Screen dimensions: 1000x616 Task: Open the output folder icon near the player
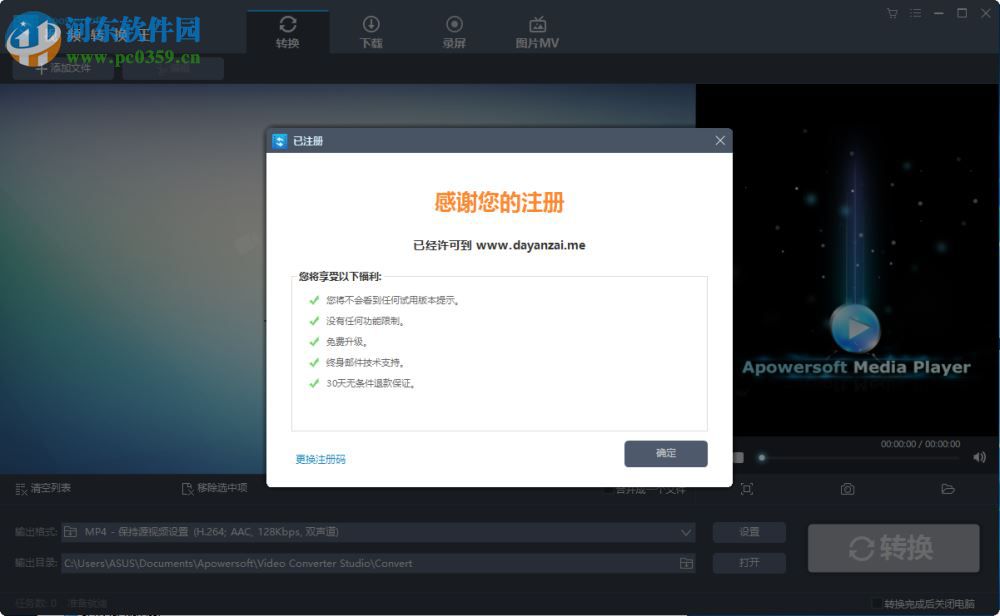pyautogui.click(x=948, y=489)
